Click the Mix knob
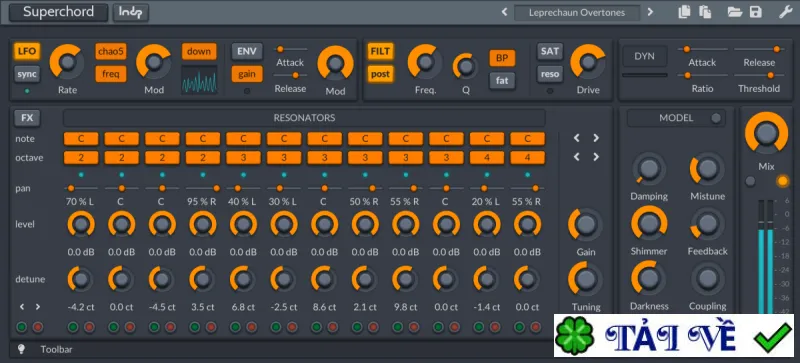The width and height of the screenshot is (800, 363). click(766, 134)
